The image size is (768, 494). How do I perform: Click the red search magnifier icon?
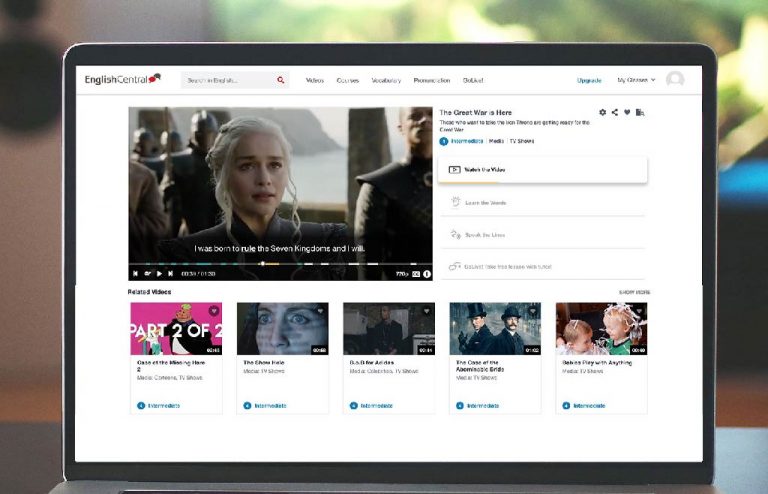click(281, 80)
